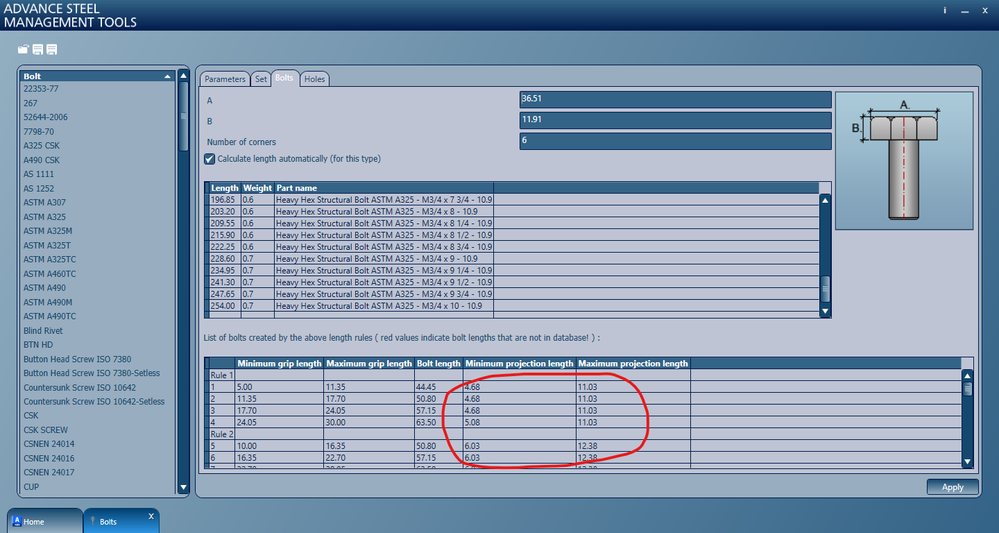This screenshot has width=999, height=533.
Task: Click the Rule 2 row label
Action: (222, 434)
